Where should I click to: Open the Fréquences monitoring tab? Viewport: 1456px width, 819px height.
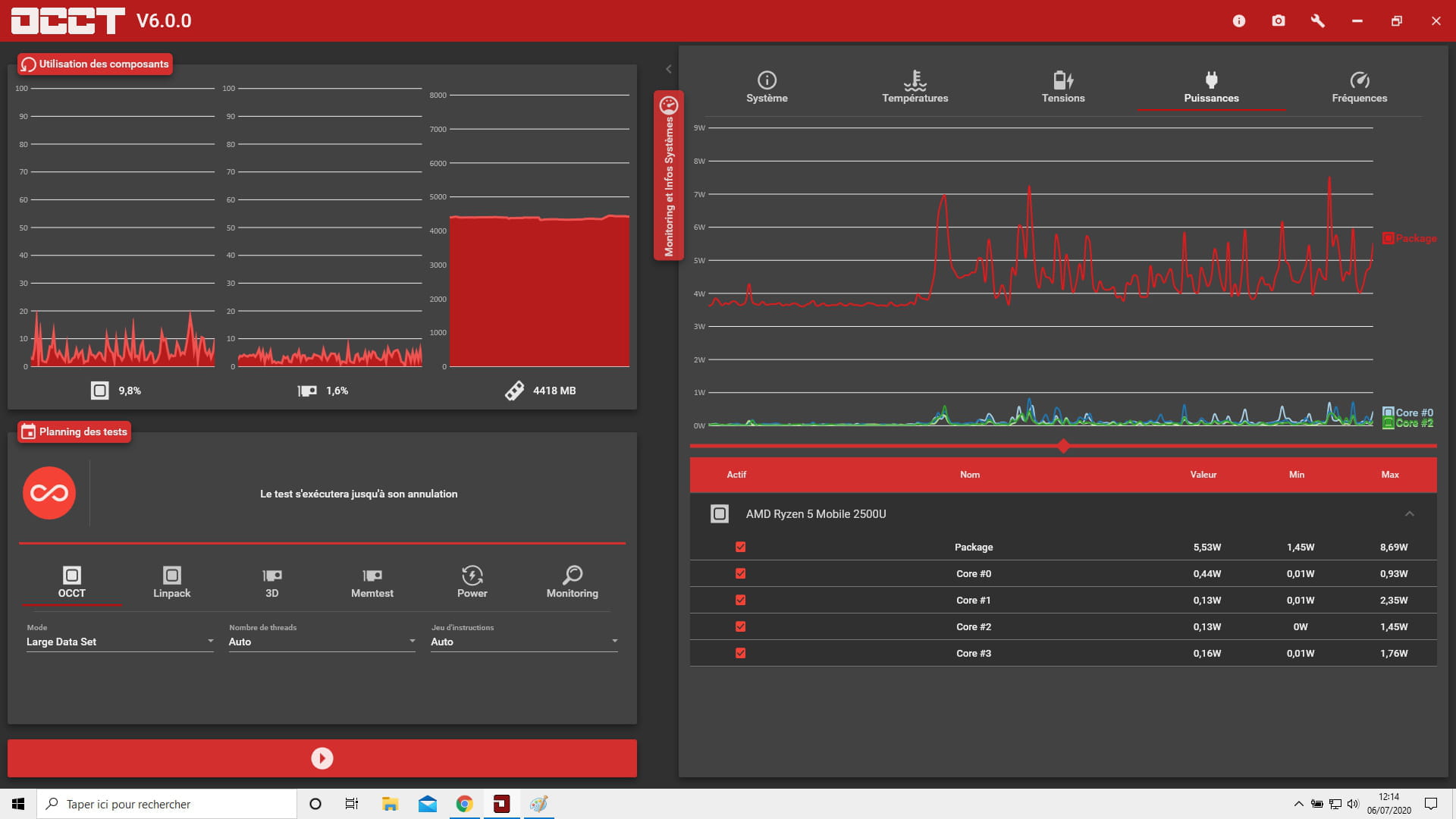[x=1360, y=87]
